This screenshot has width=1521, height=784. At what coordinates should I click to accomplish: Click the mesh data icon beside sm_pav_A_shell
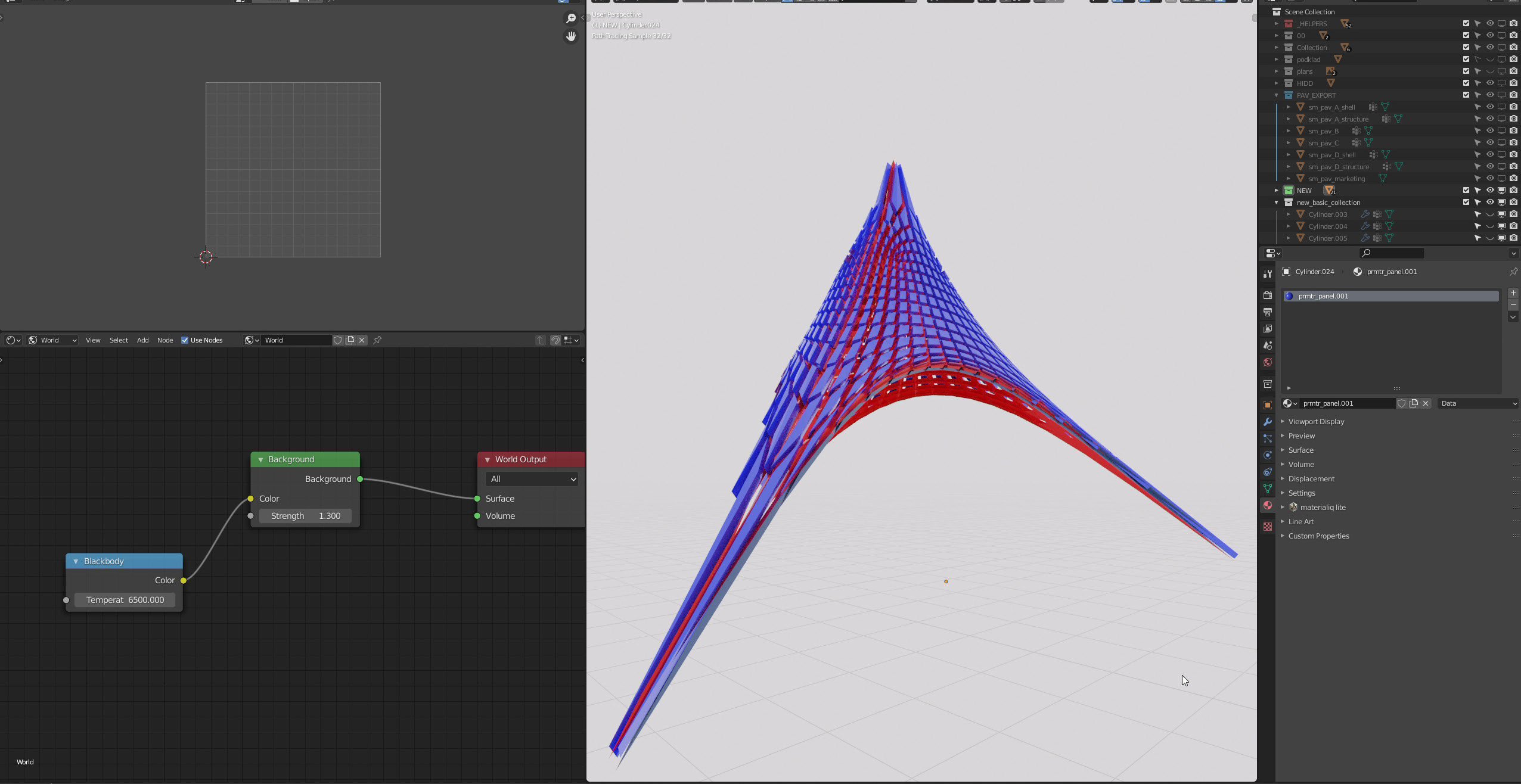click(1385, 107)
